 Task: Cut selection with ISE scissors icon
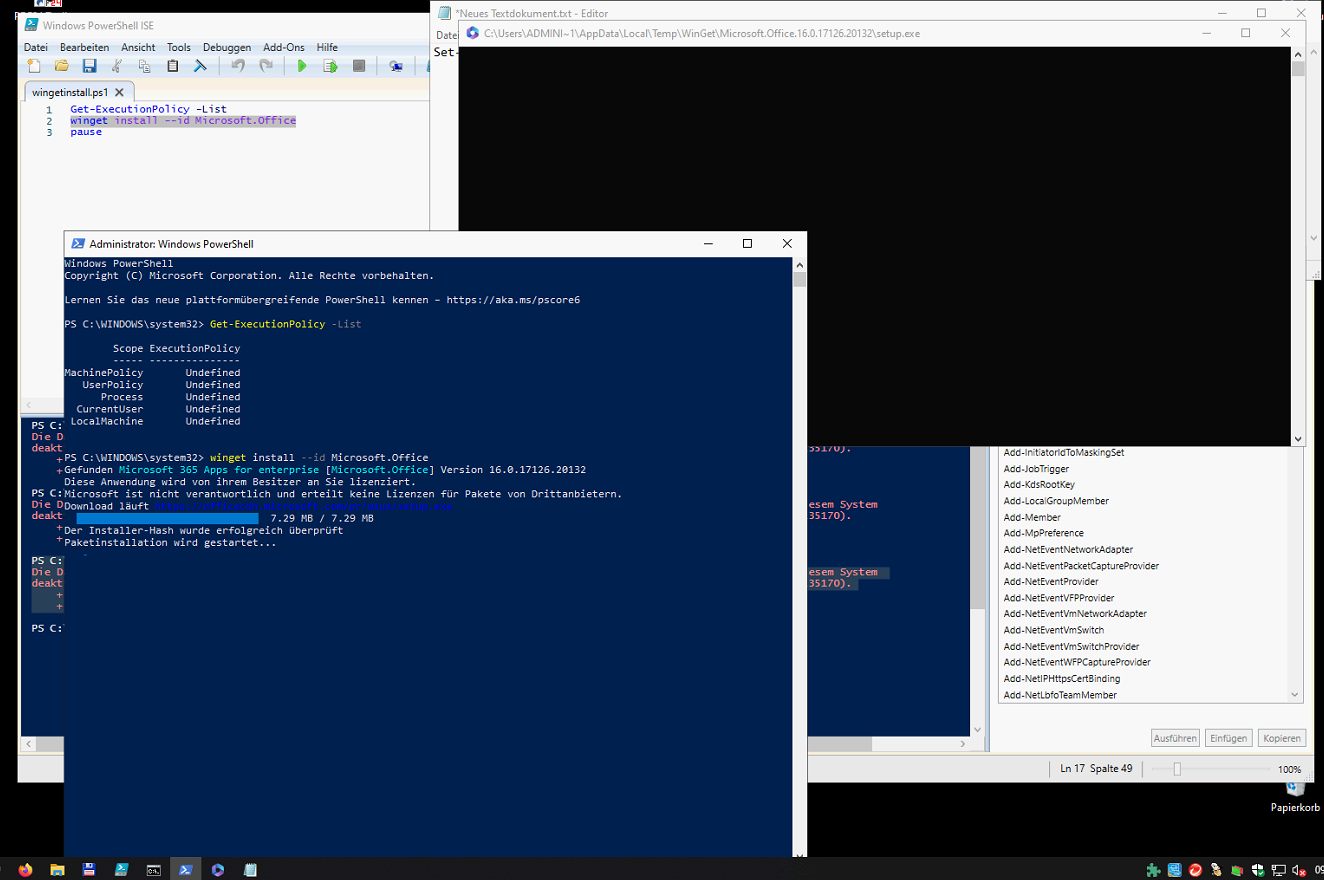click(117, 66)
